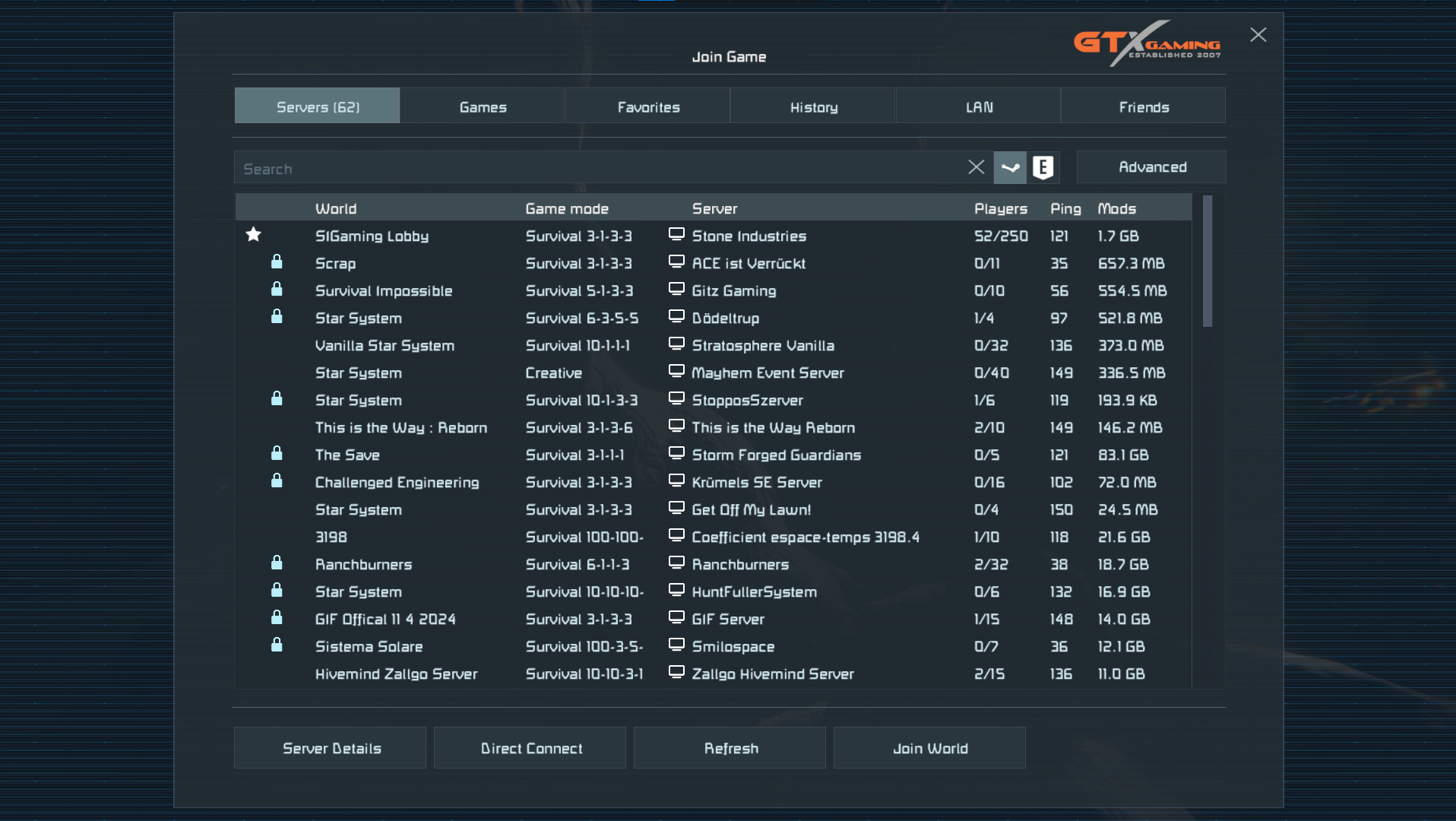Click the lock icon for Ranchburners world

pyautogui.click(x=277, y=563)
